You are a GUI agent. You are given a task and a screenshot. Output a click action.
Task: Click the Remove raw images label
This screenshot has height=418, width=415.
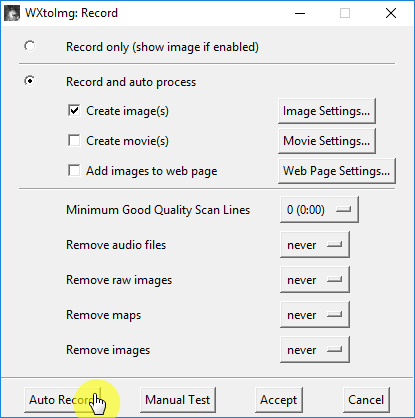click(x=119, y=280)
